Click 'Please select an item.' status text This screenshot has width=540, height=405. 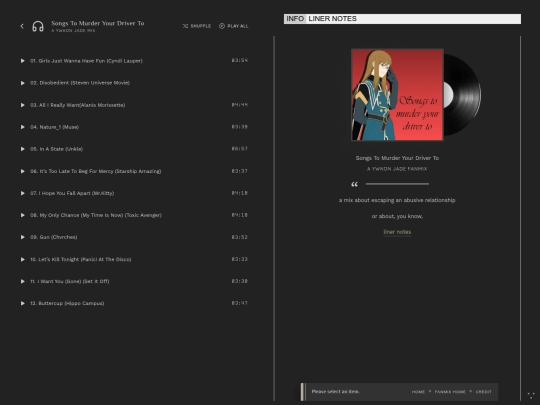[335, 392]
